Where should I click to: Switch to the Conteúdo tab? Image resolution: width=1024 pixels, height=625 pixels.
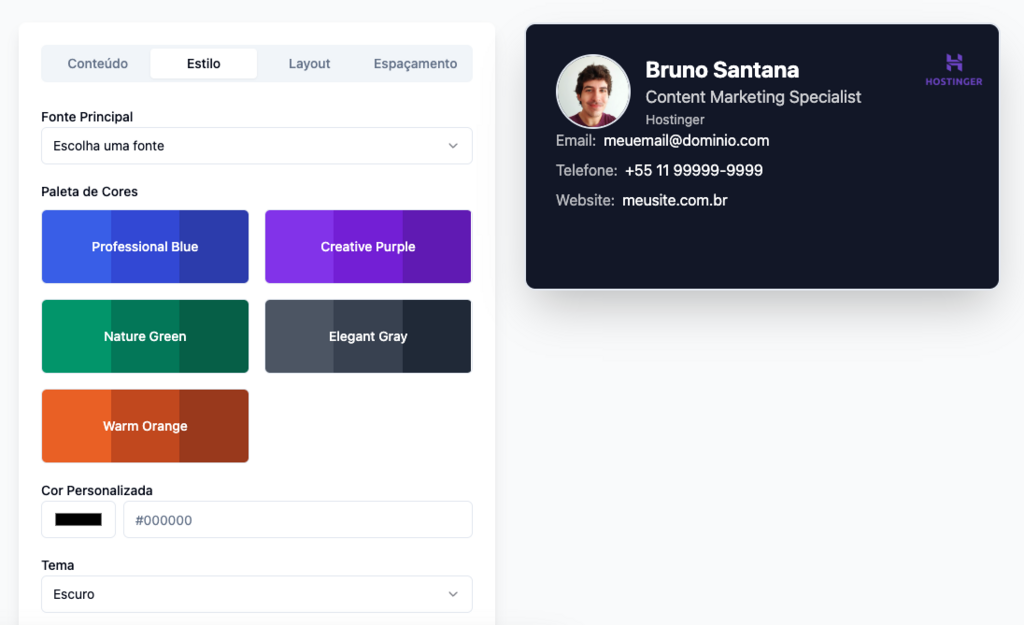[x=97, y=63]
